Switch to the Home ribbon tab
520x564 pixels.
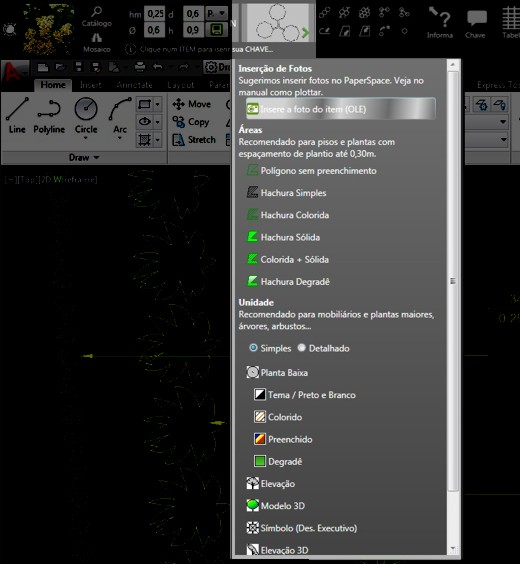click(53, 85)
